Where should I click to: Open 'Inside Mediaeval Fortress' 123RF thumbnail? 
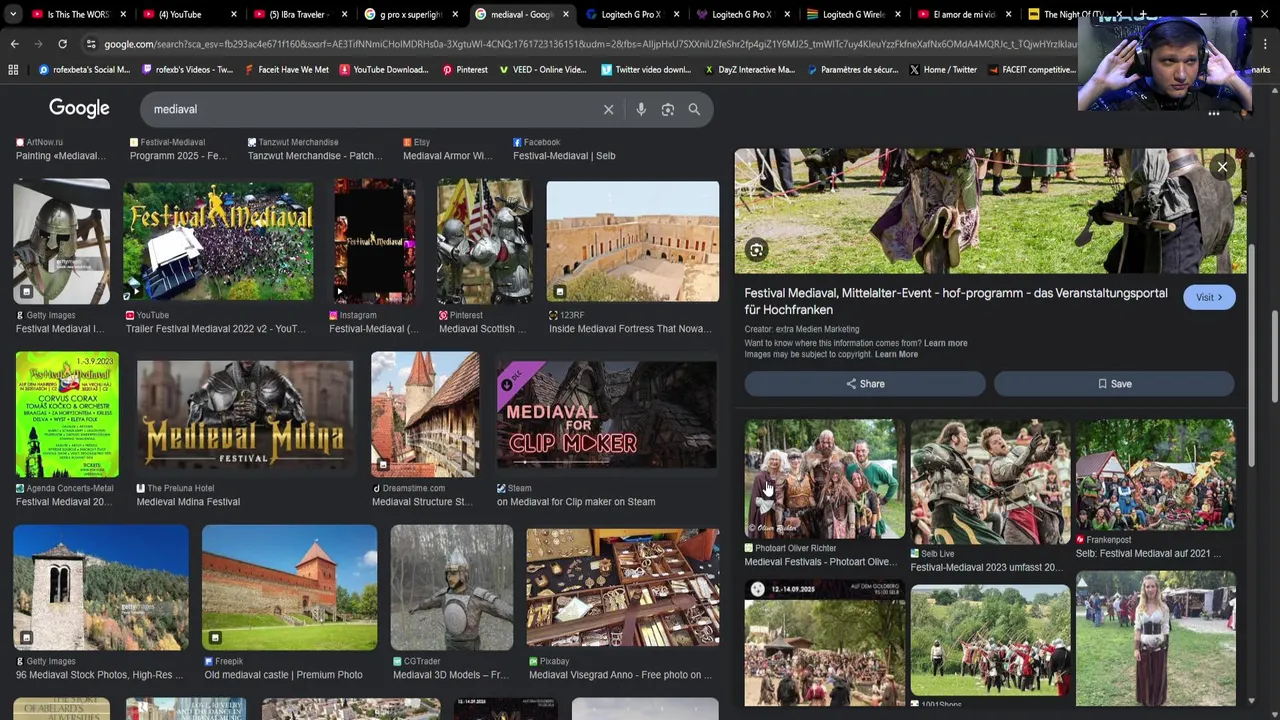click(x=633, y=241)
